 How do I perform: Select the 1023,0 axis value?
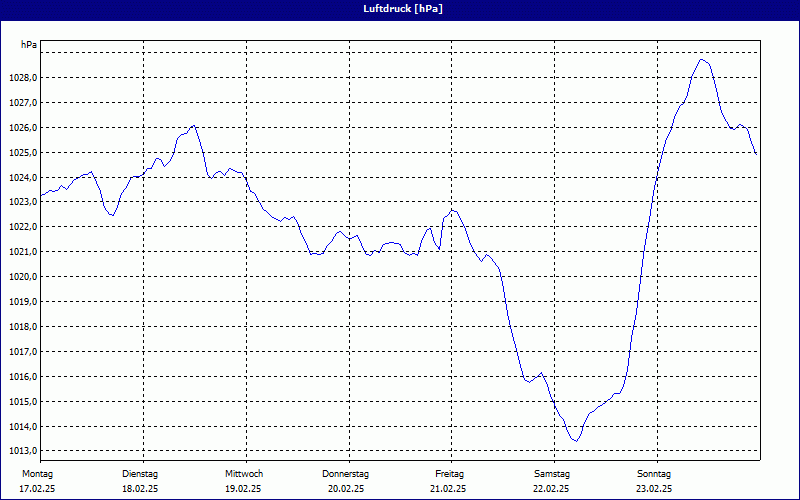coord(23,202)
